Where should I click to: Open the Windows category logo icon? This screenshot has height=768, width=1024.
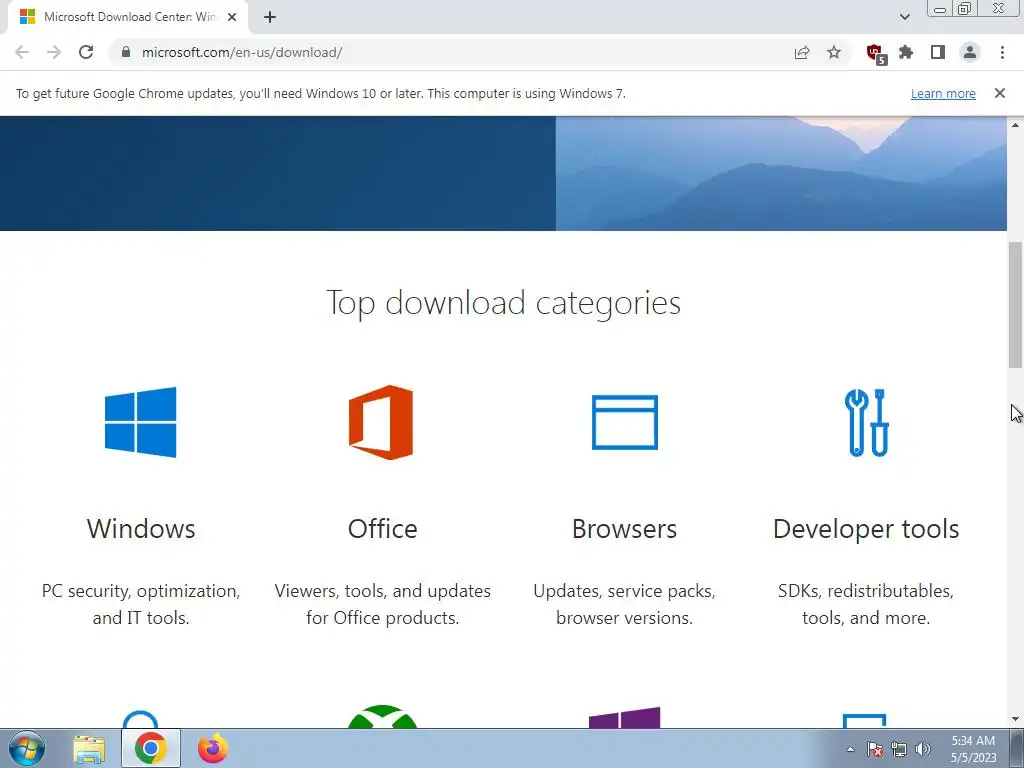[140, 422]
